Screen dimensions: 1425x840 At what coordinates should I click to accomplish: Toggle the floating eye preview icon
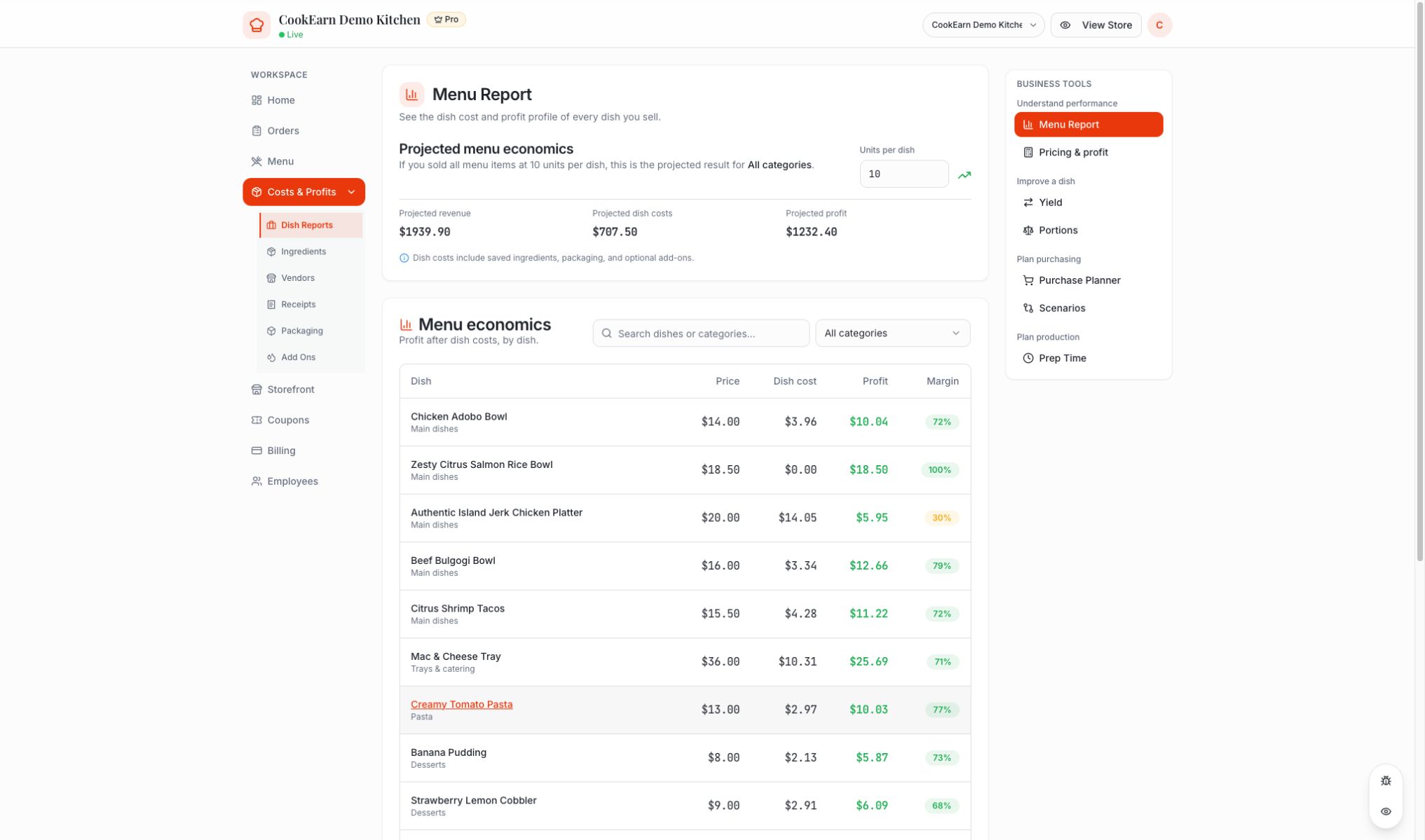point(1386,812)
